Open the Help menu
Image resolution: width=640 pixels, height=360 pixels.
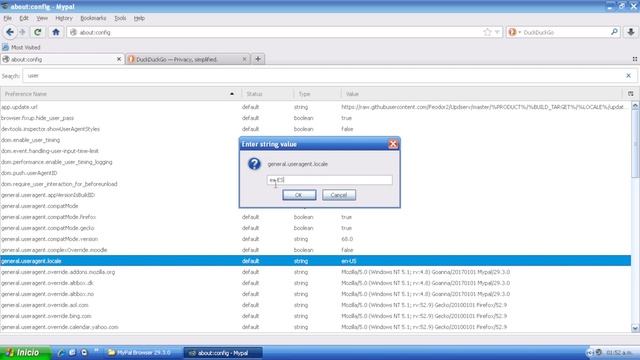139,18
